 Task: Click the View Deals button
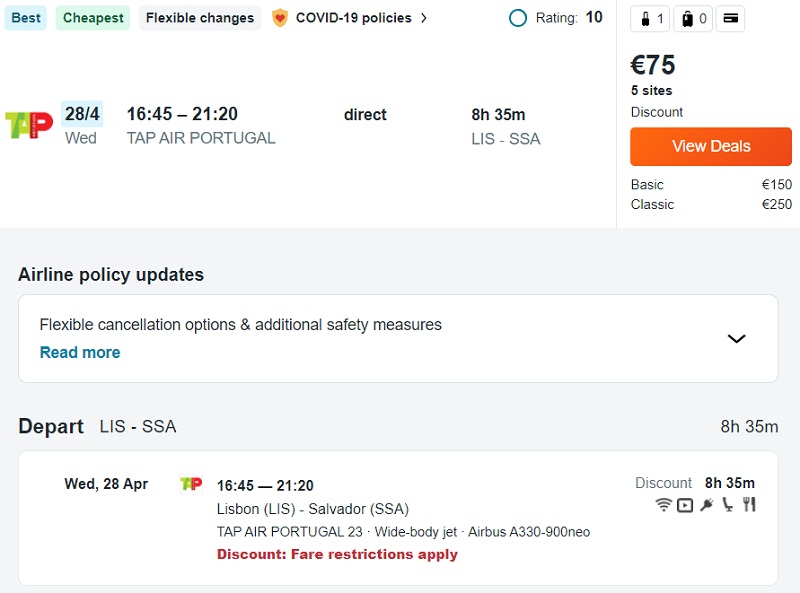point(710,146)
